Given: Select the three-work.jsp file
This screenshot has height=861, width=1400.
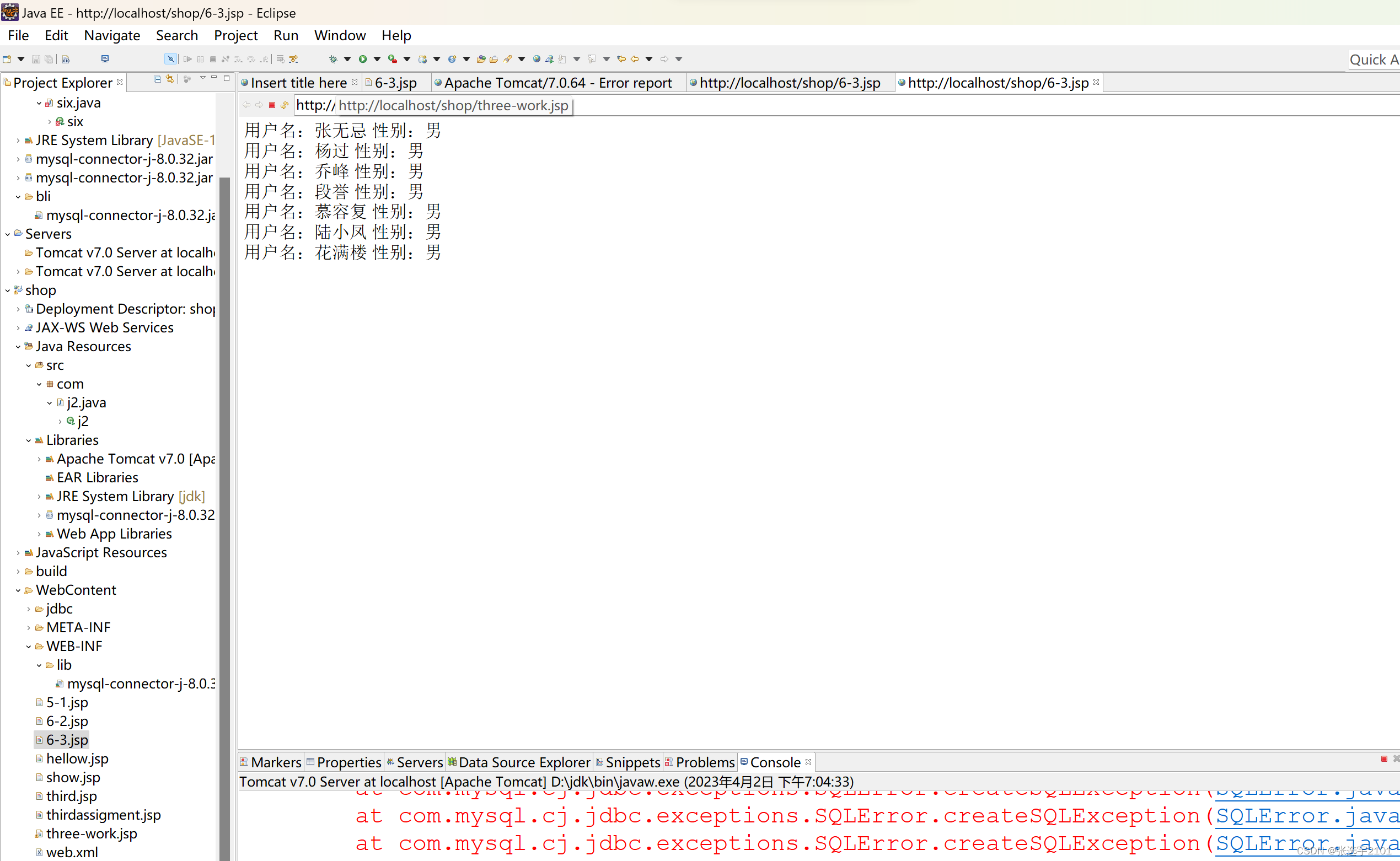Looking at the screenshot, I should [91, 833].
